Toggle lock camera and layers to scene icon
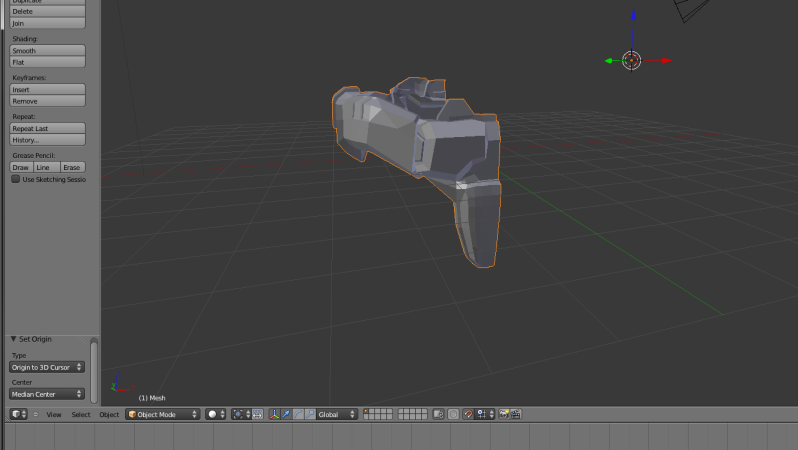This screenshot has width=798, height=450. (x=438, y=414)
